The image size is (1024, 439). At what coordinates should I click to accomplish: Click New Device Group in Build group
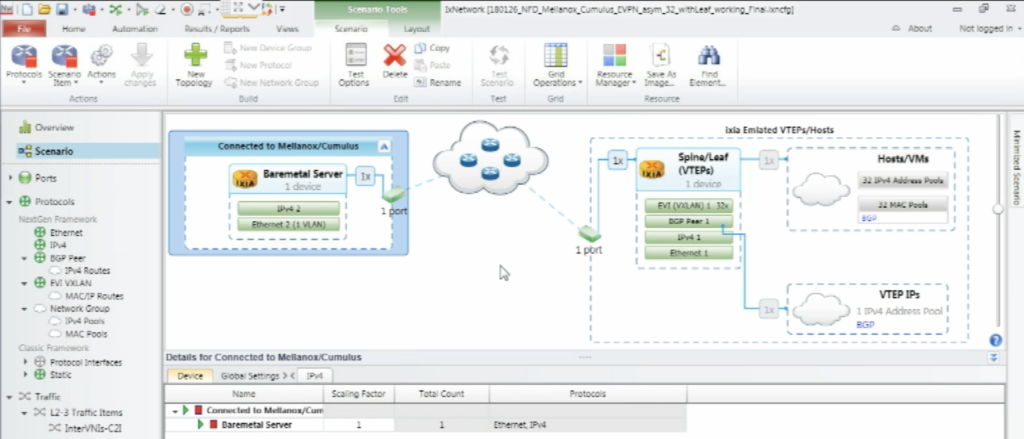click(268, 48)
